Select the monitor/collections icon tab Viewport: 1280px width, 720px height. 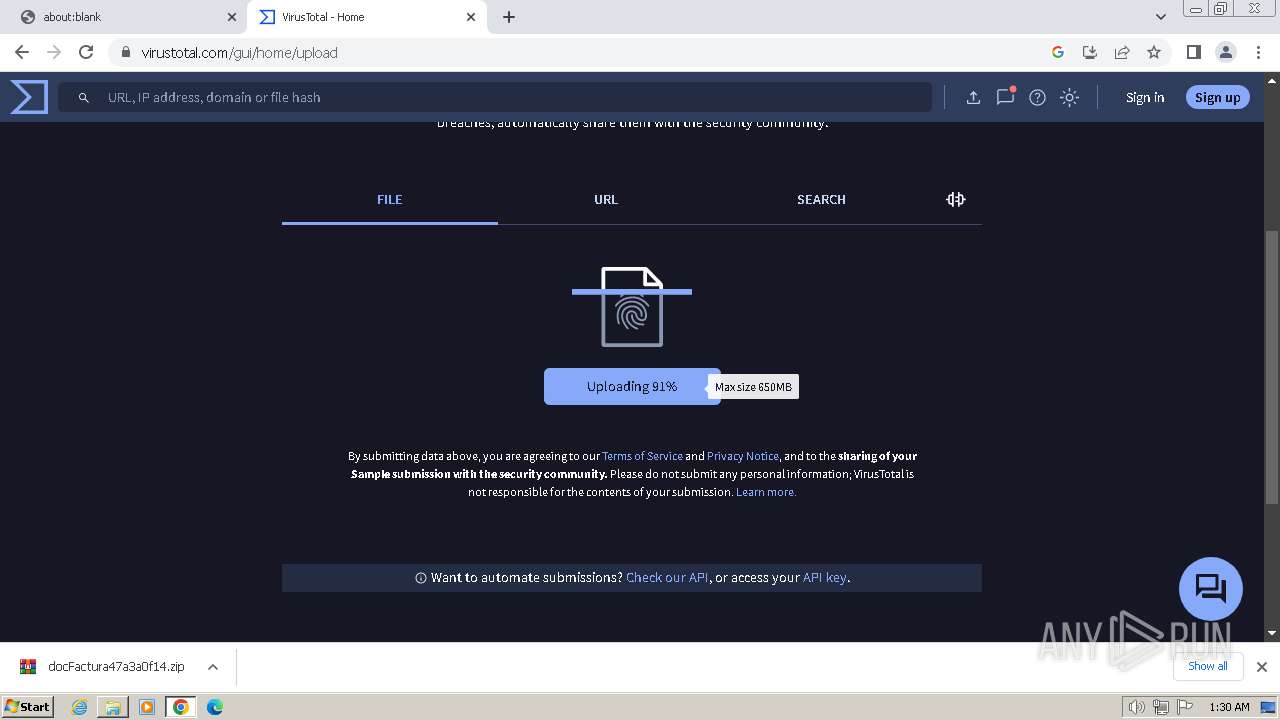point(955,199)
